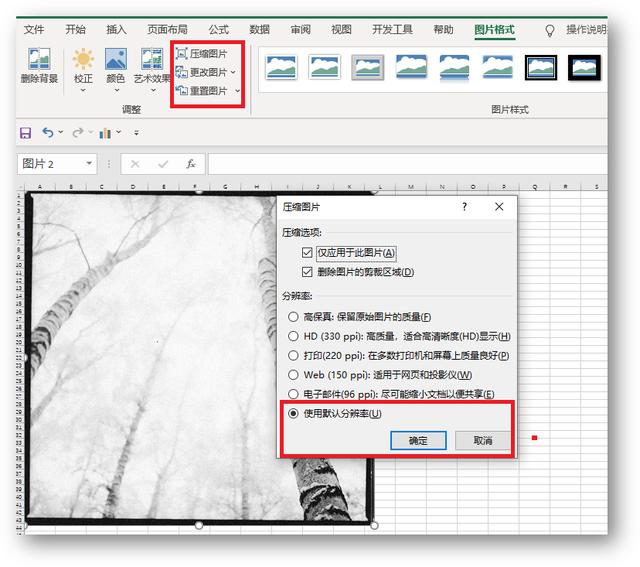
Task: Click the formula bar input field
Action: click(x=400, y=163)
